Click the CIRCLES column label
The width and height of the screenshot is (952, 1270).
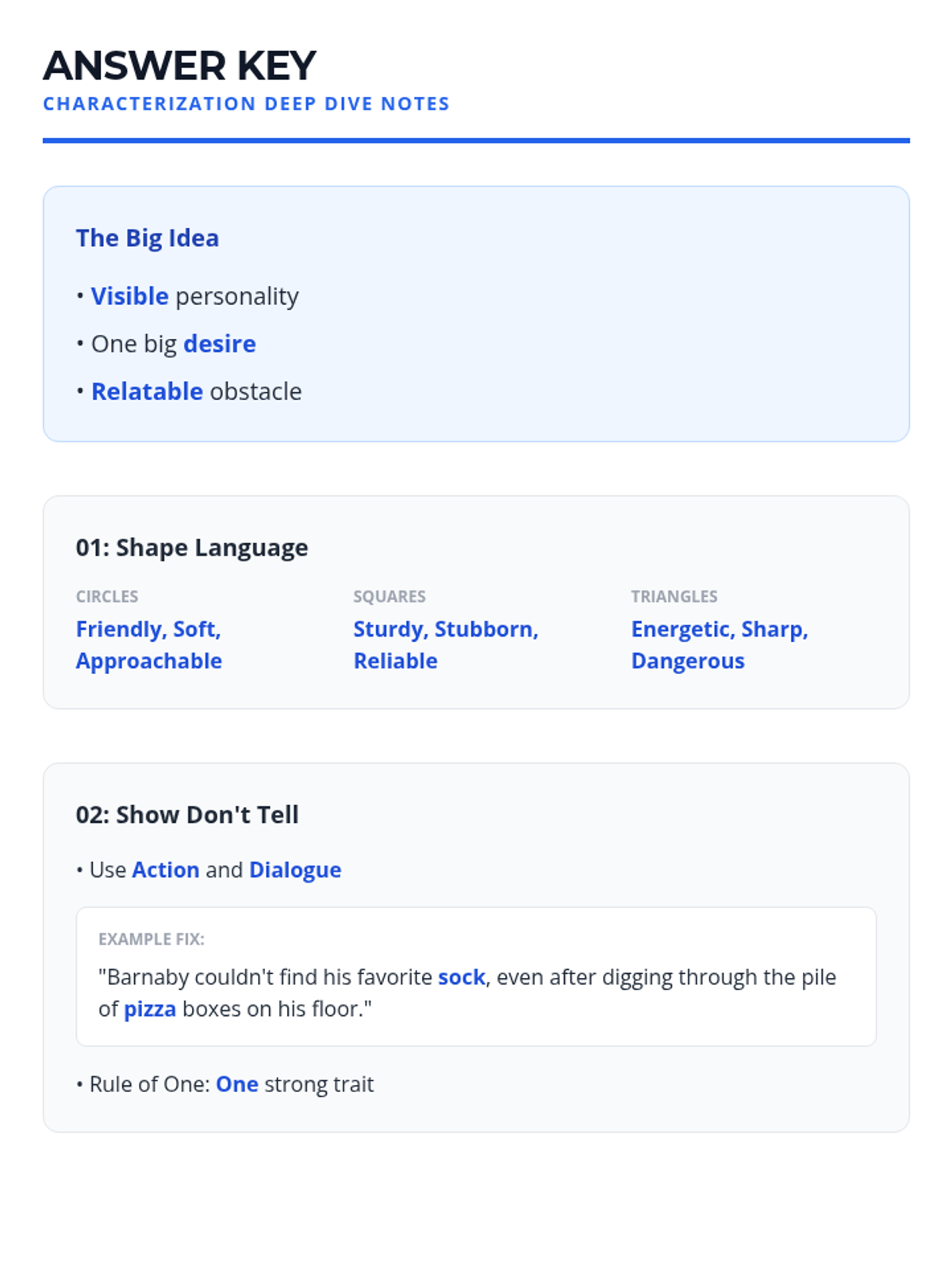[107, 596]
